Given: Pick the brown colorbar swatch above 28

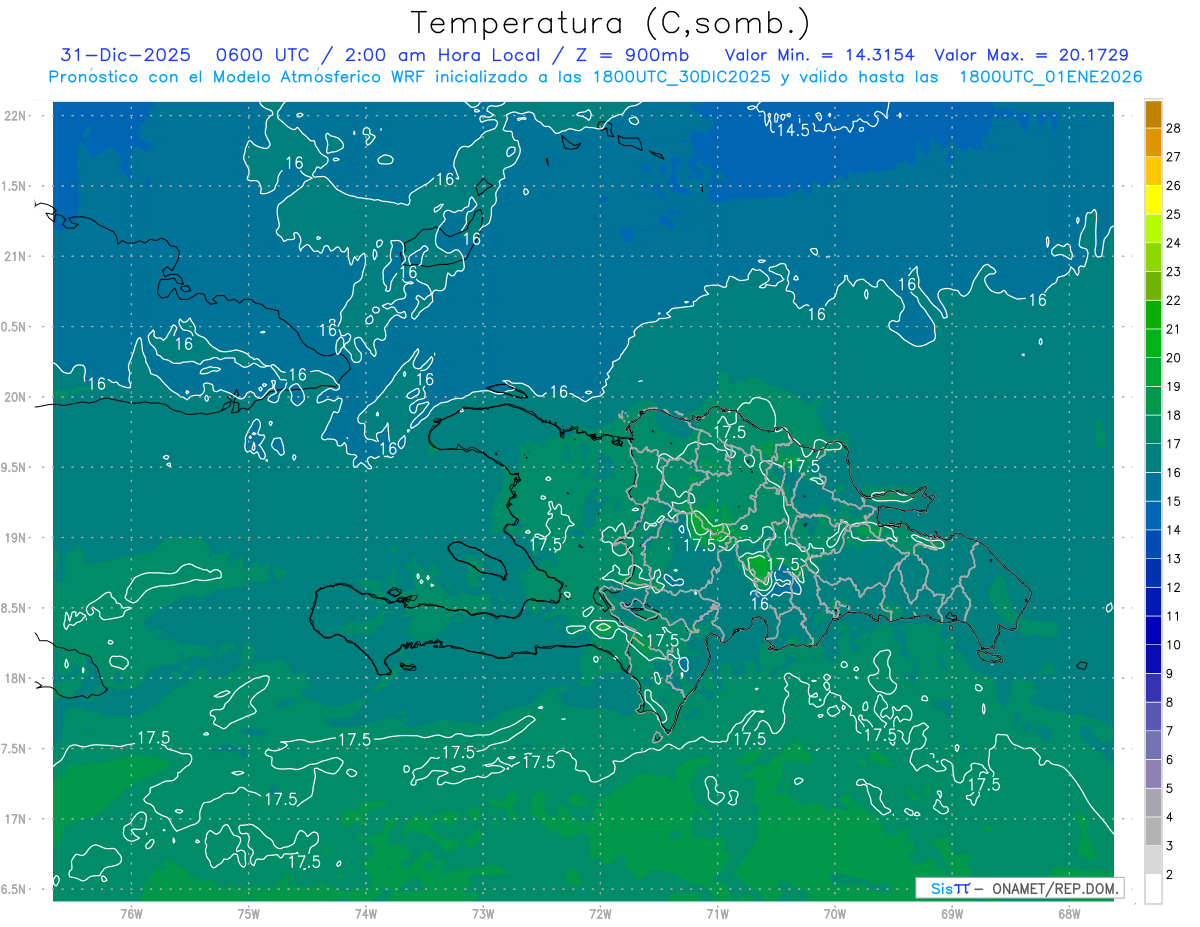Looking at the screenshot, I should [1153, 113].
